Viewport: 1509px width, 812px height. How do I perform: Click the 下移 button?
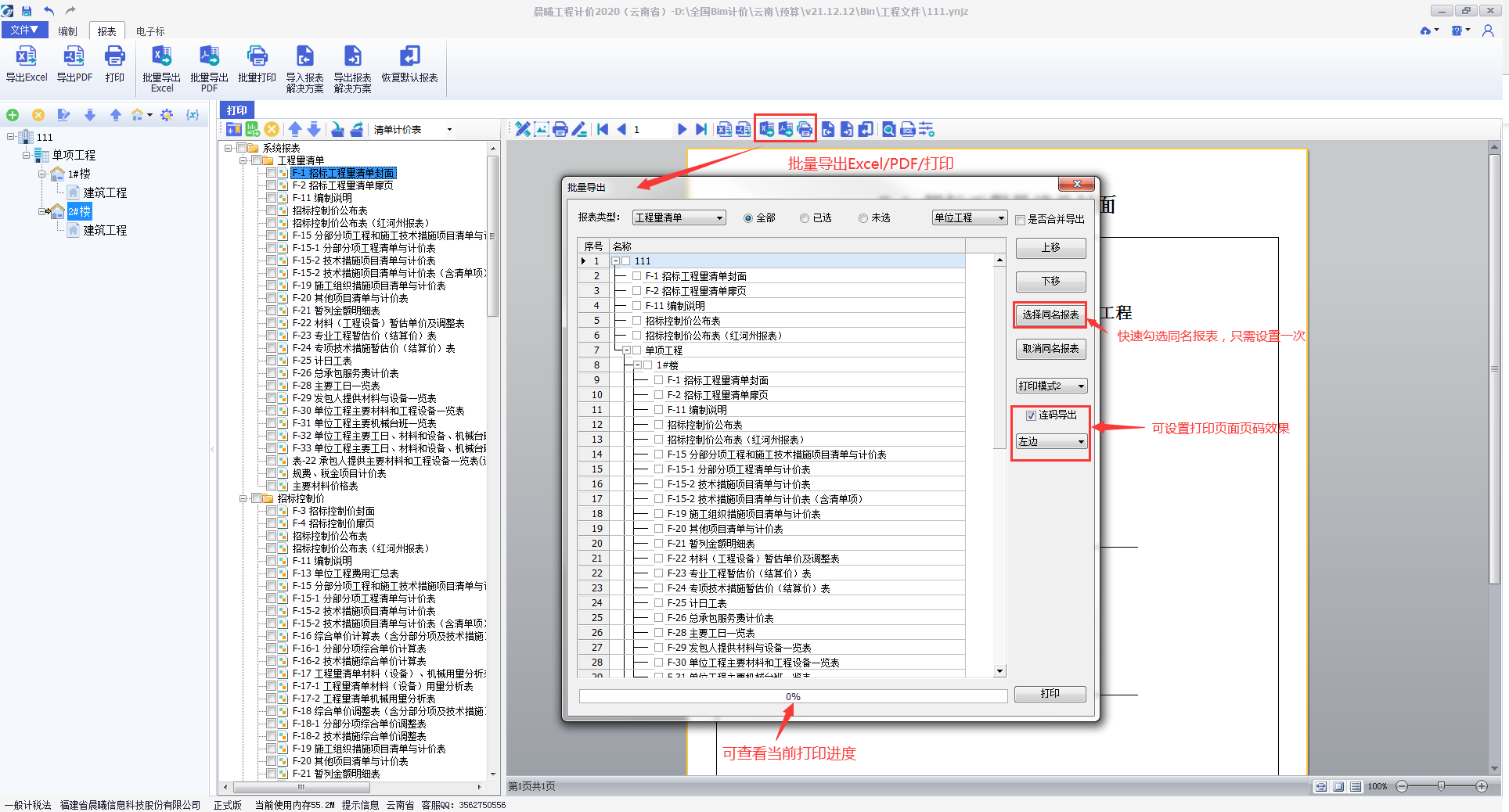pyautogui.click(x=1050, y=282)
